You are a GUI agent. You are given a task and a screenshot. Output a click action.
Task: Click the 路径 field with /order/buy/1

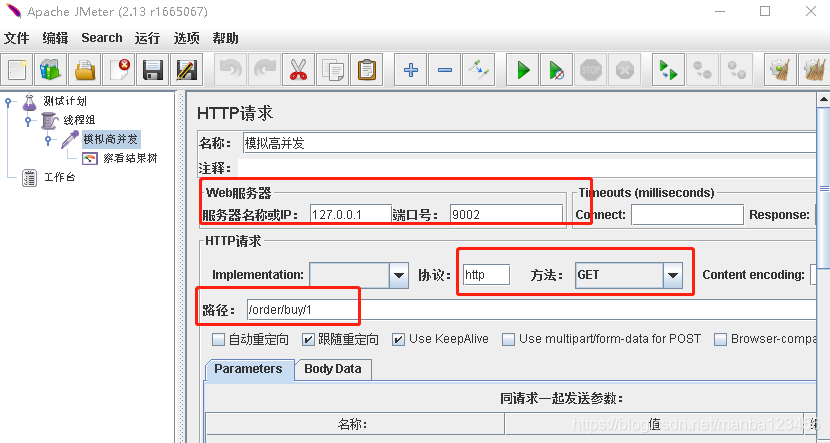(x=531, y=310)
